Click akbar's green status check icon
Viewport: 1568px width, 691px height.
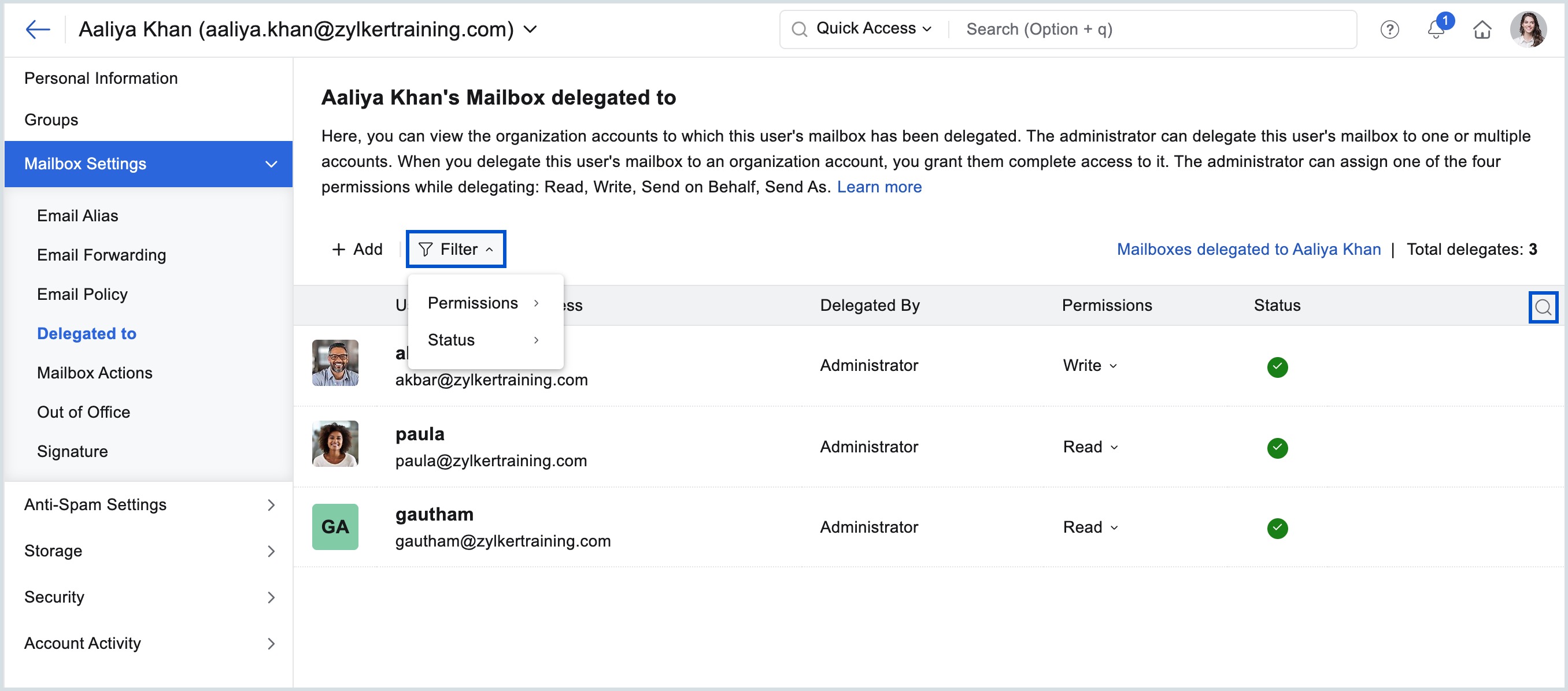[1277, 367]
